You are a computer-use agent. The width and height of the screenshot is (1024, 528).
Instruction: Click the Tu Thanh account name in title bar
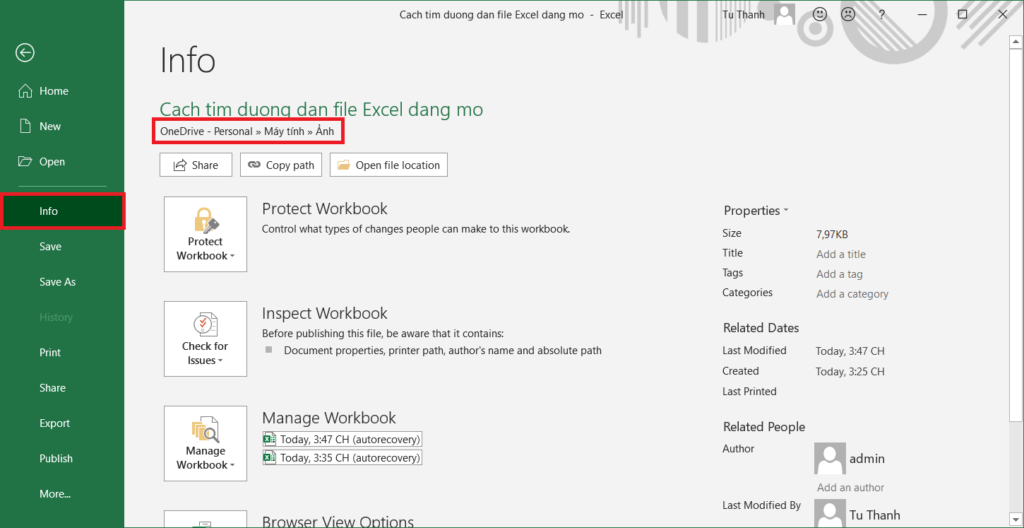coord(744,14)
